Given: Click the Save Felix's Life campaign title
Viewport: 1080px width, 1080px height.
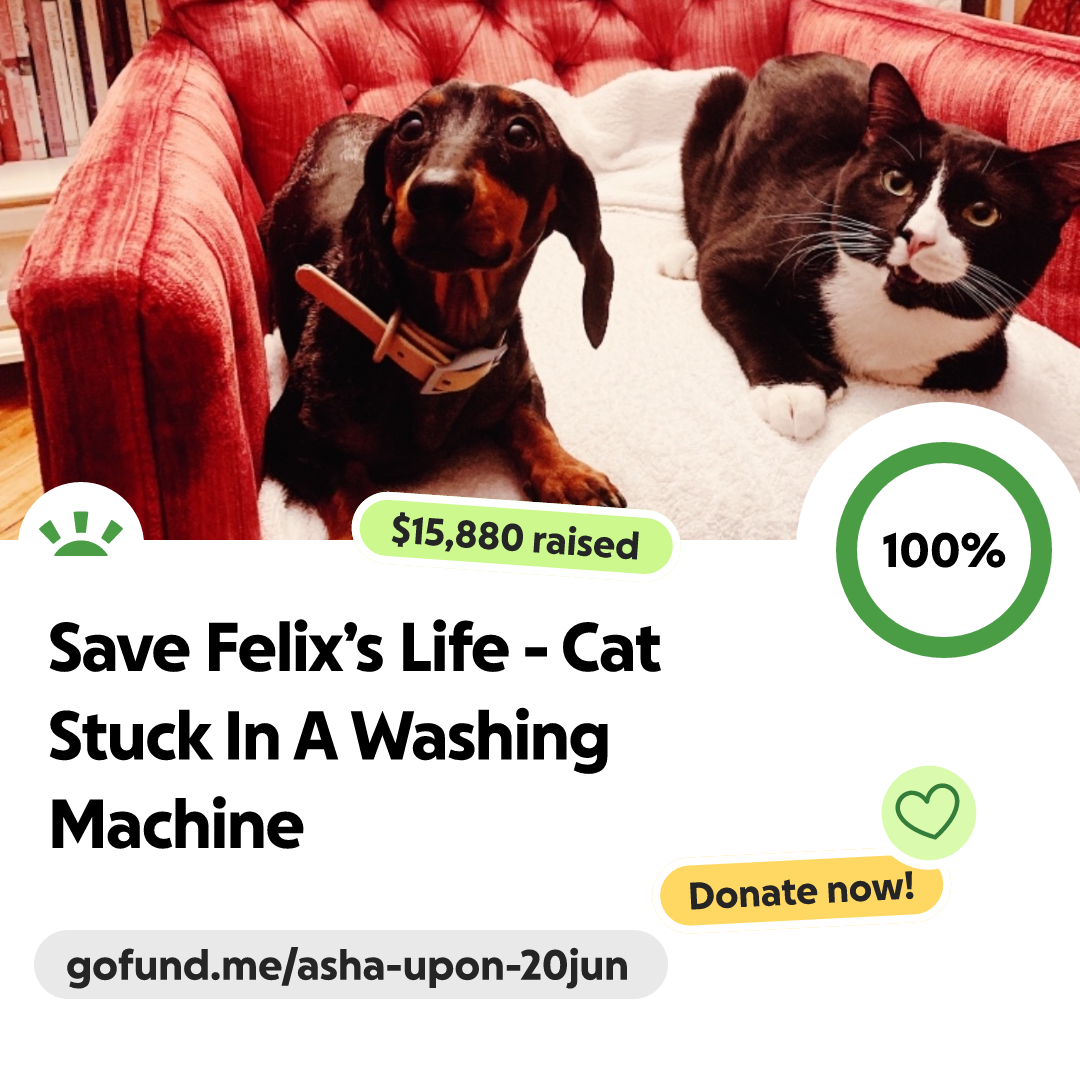Looking at the screenshot, I should point(355,736).
